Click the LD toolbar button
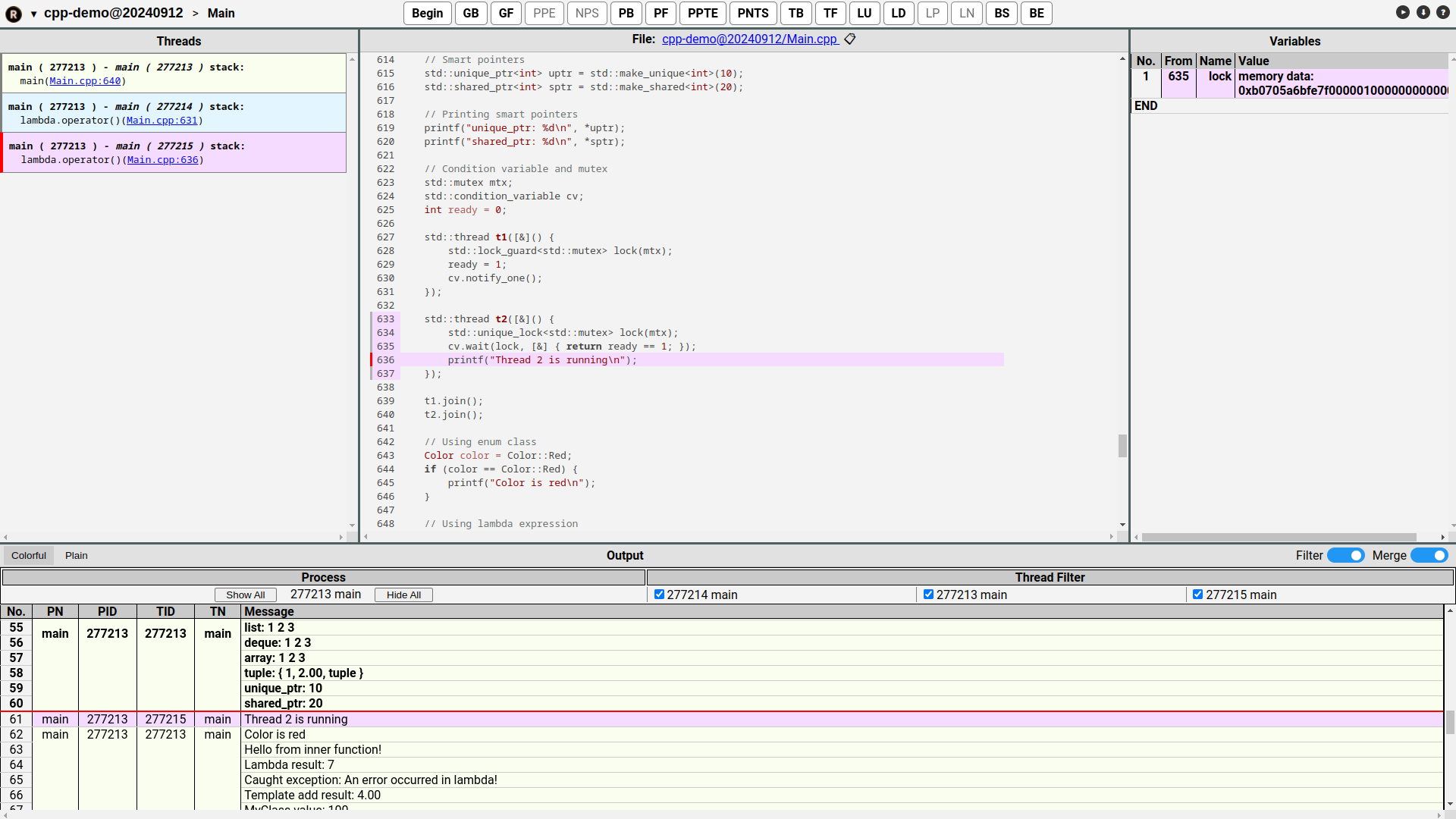This screenshot has height=819, width=1456. [x=899, y=13]
